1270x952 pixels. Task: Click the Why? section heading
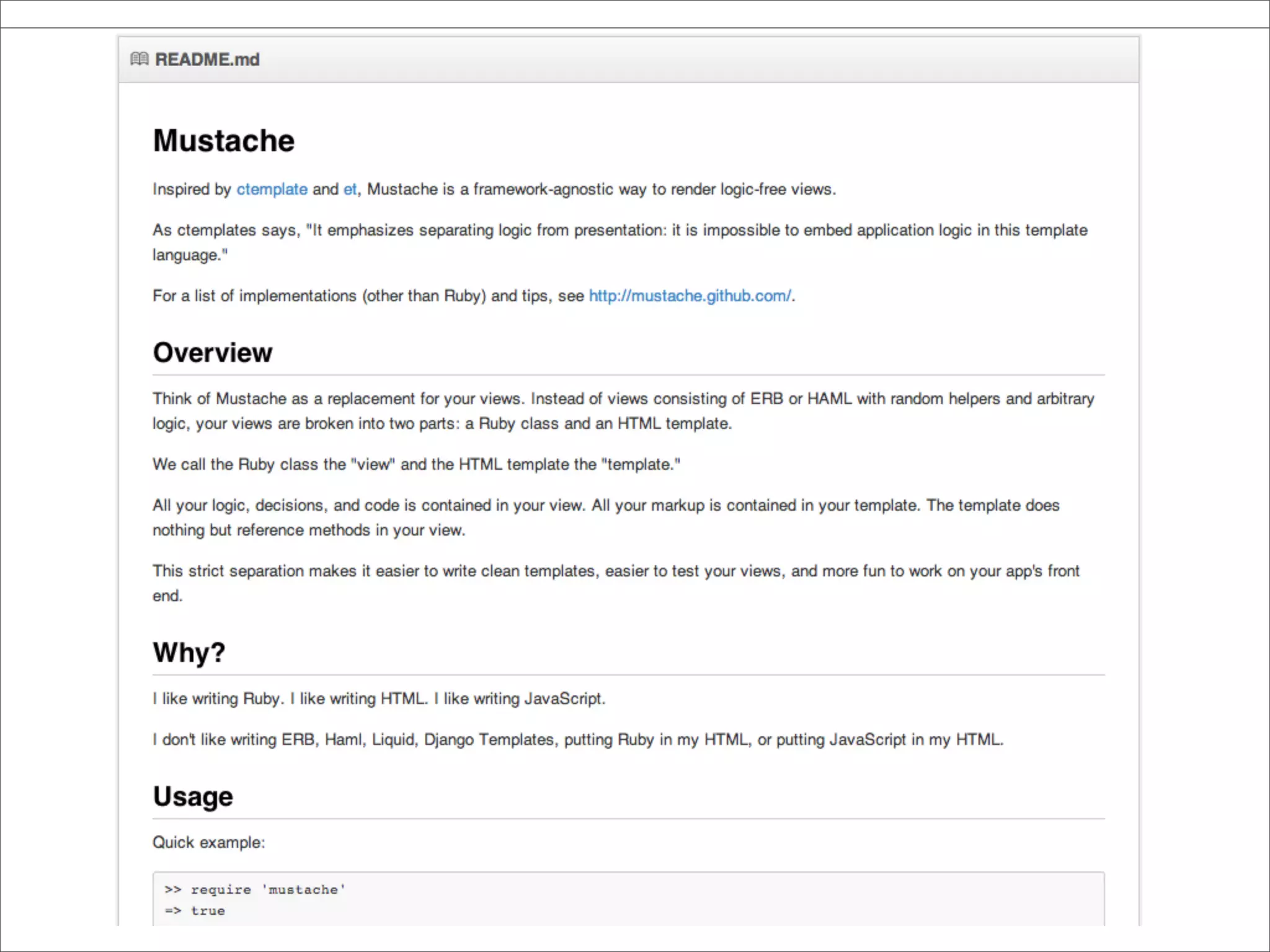point(189,653)
